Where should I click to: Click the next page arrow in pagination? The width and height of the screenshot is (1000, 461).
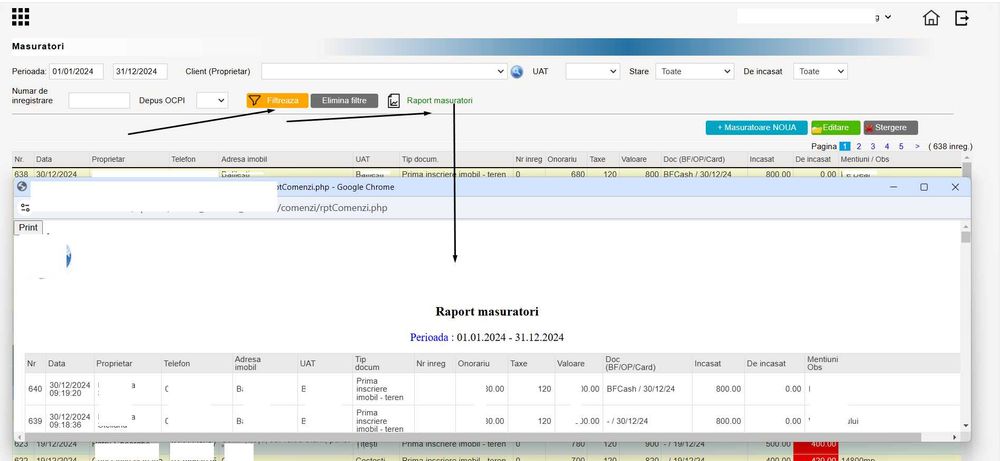coord(917,147)
